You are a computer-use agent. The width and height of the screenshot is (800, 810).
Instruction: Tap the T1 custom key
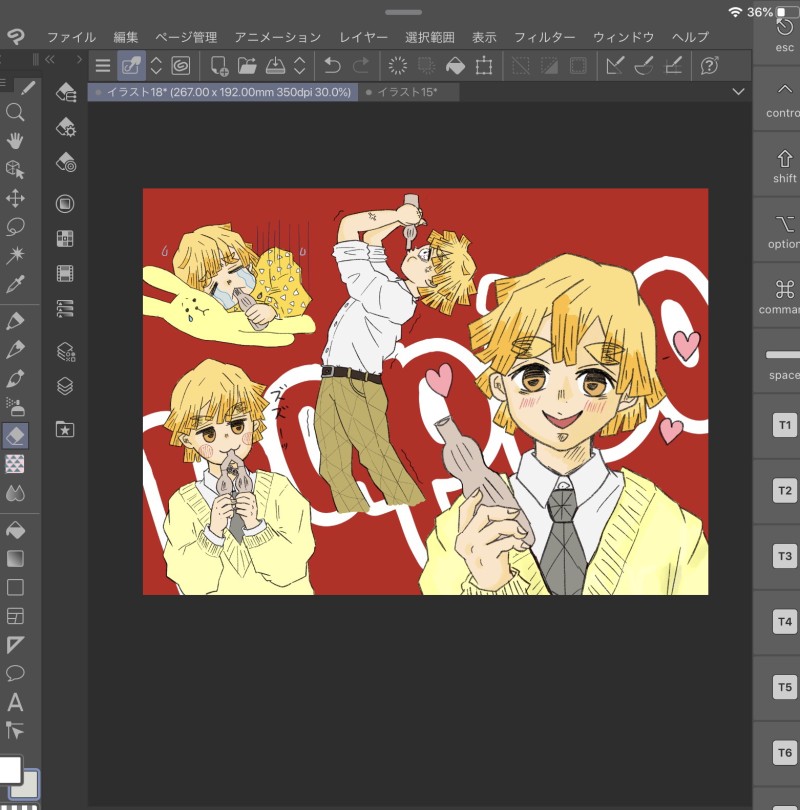[785, 425]
